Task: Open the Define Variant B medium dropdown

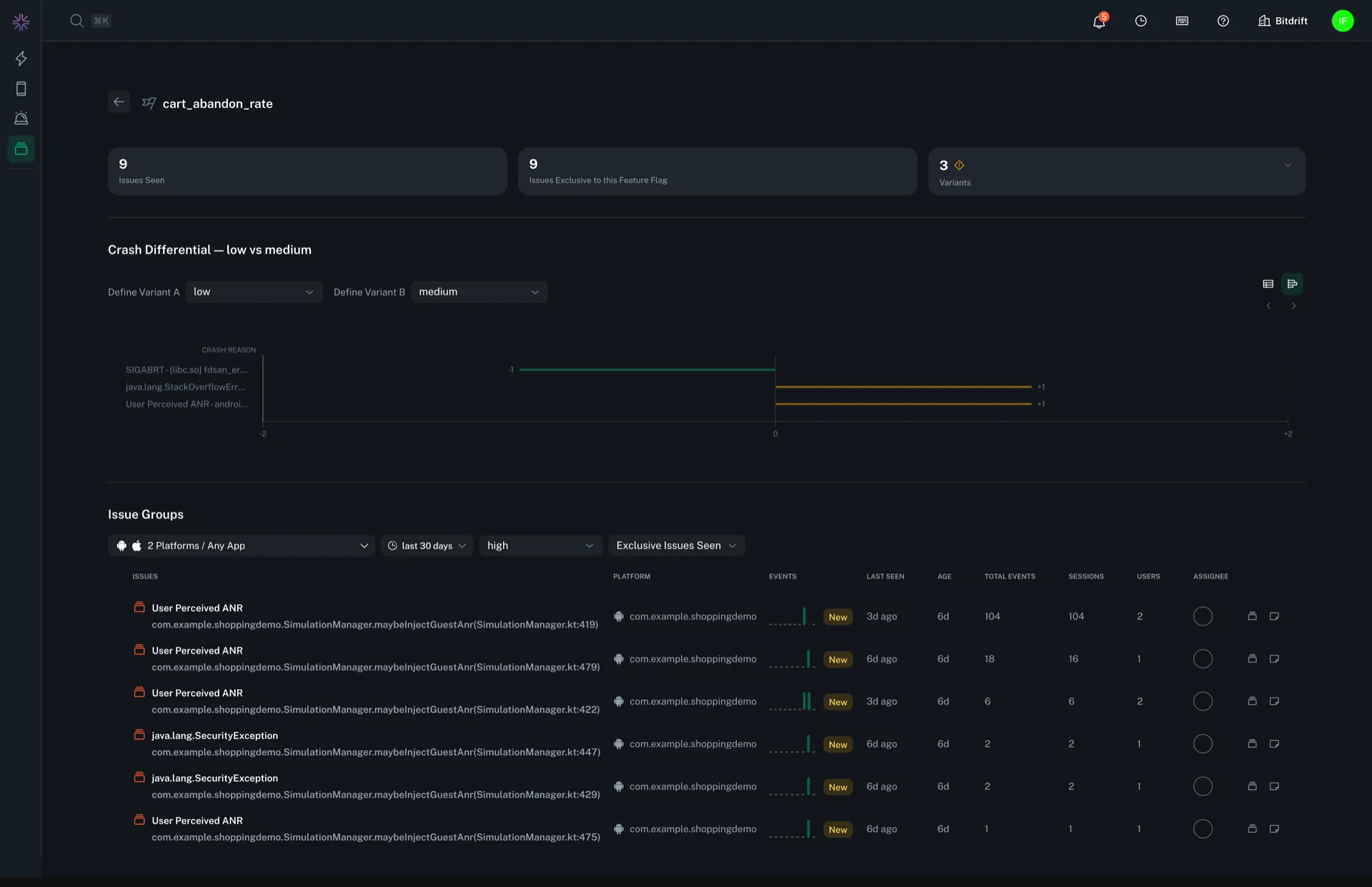Action: pyautogui.click(x=479, y=292)
